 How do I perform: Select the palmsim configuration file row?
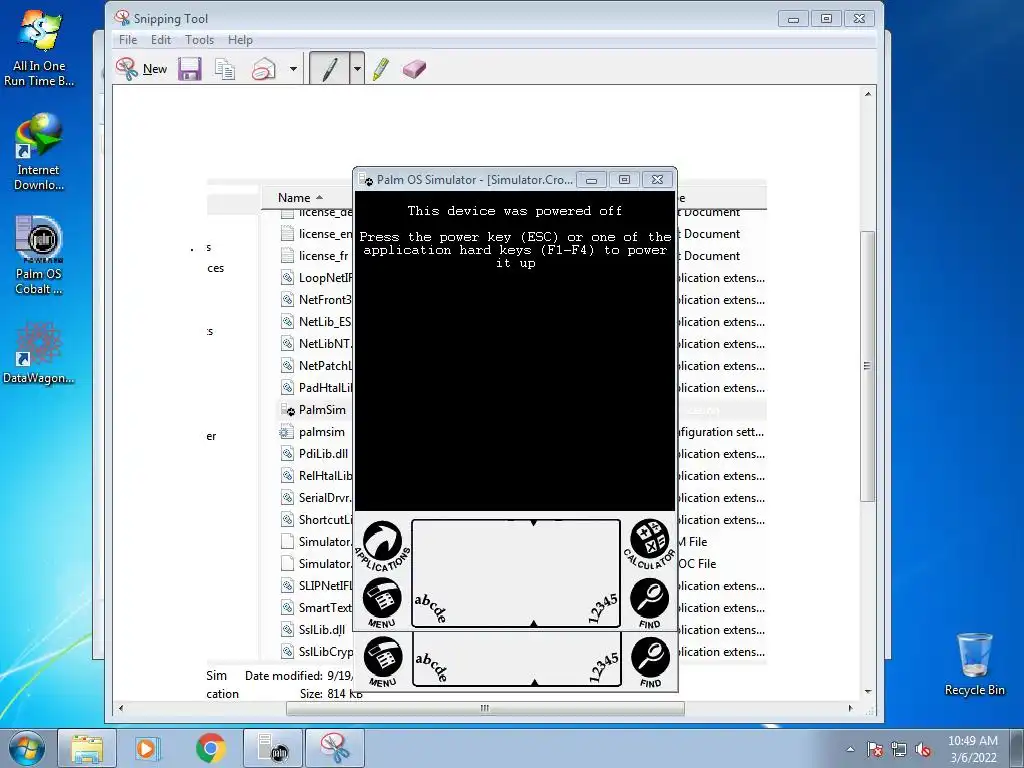click(315, 432)
